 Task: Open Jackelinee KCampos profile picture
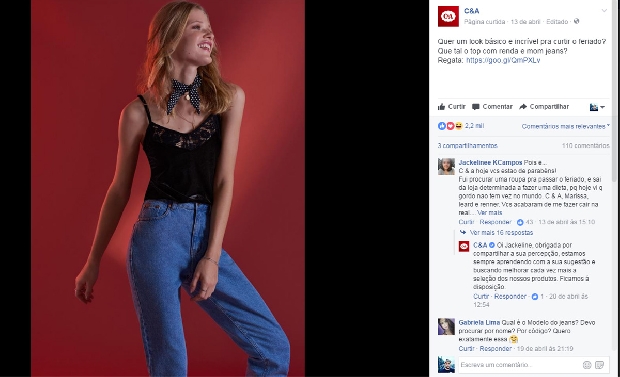pyautogui.click(x=446, y=167)
